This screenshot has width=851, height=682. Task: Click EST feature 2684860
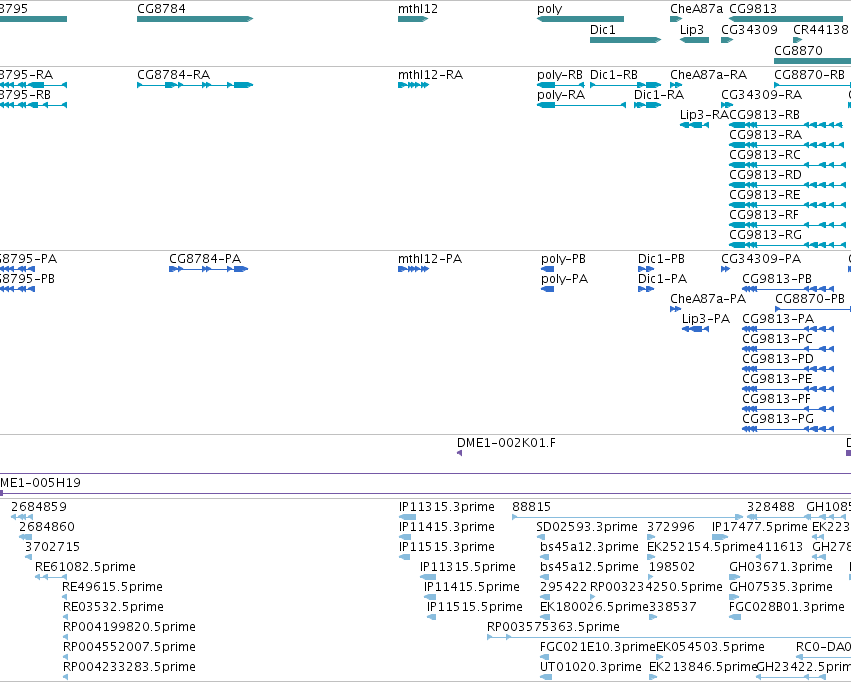(x=25, y=537)
